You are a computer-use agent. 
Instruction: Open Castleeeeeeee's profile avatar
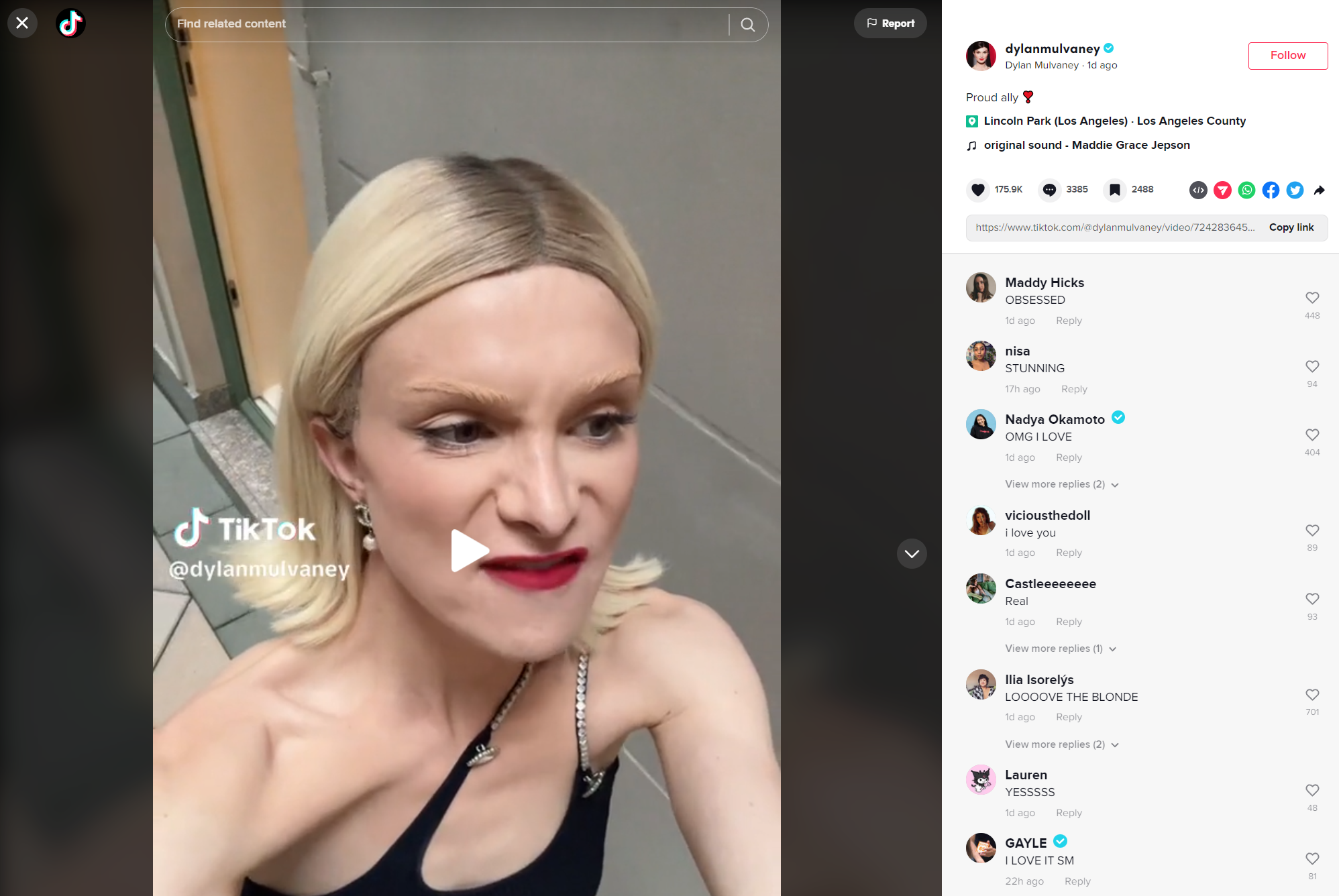pos(981,589)
